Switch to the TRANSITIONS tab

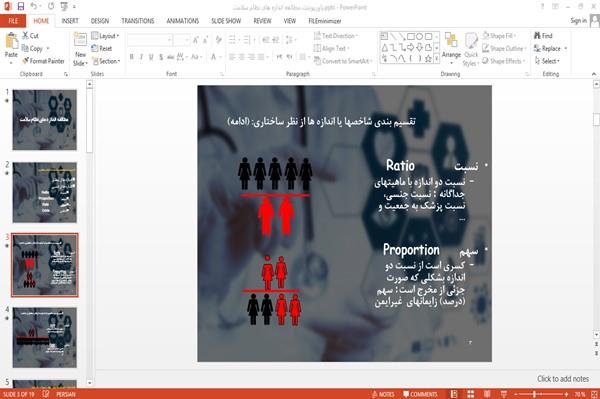click(138, 21)
